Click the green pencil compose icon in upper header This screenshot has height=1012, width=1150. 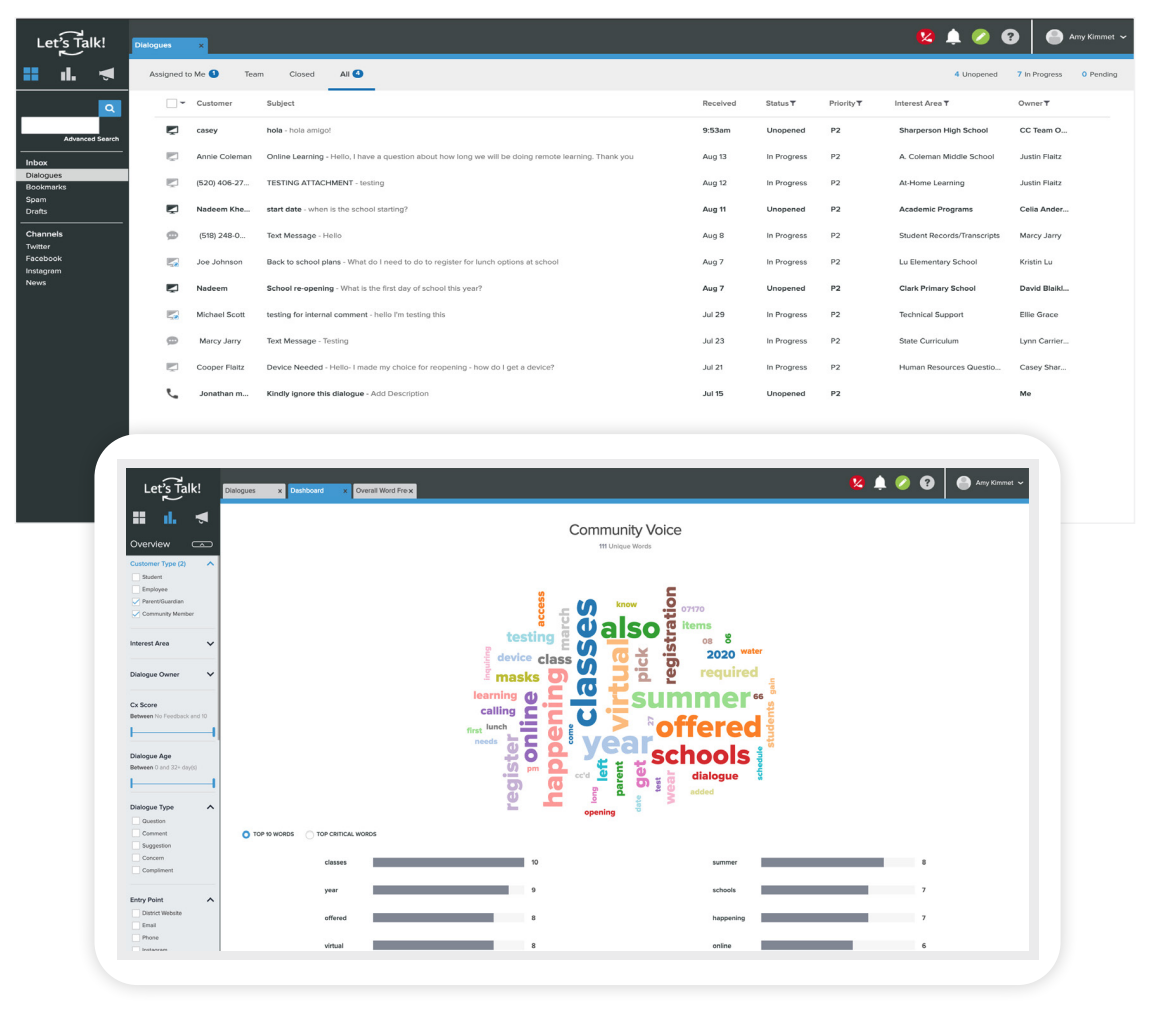(x=981, y=37)
